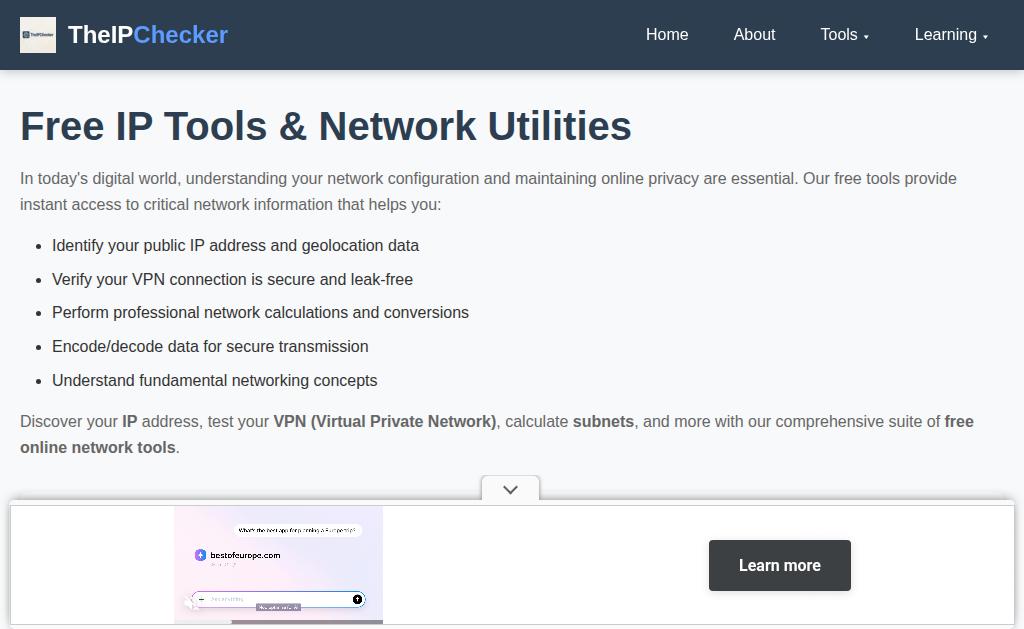Click the Learn more ad button
Image resolution: width=1024 pixels, height=629 pixels.
(x=779, y=565)
